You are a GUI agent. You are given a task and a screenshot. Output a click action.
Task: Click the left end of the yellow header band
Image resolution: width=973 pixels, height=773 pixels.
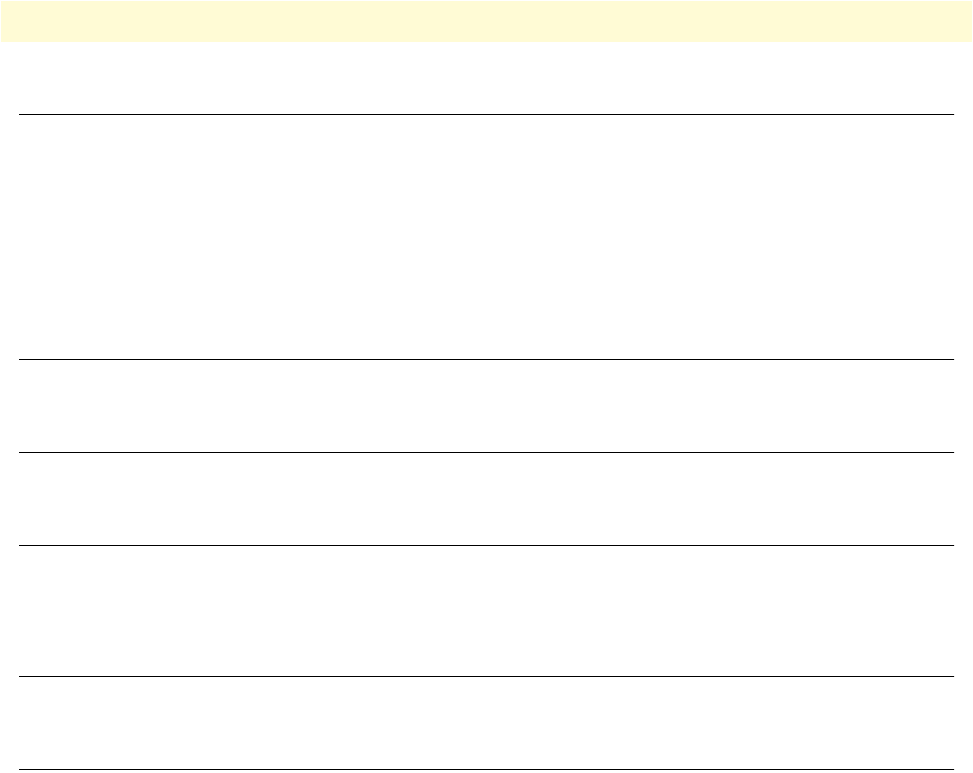click(x=8, y=20)
